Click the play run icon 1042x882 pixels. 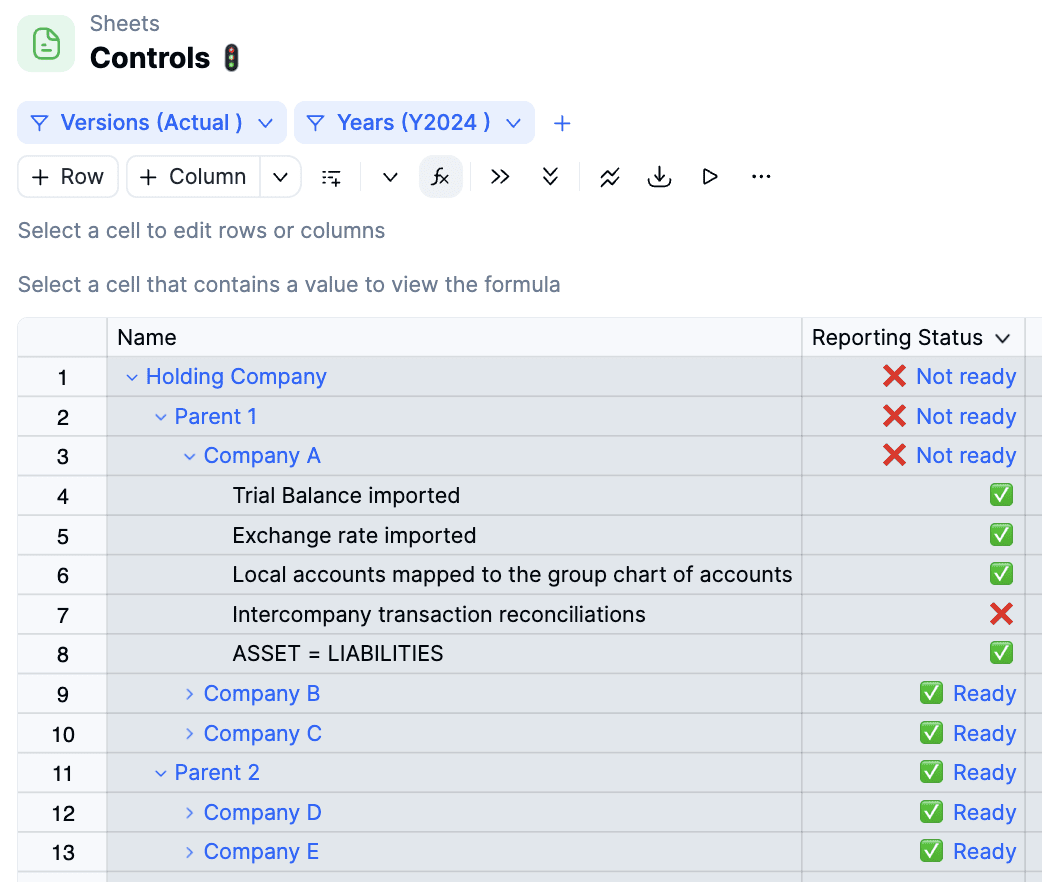click(710, 177)
